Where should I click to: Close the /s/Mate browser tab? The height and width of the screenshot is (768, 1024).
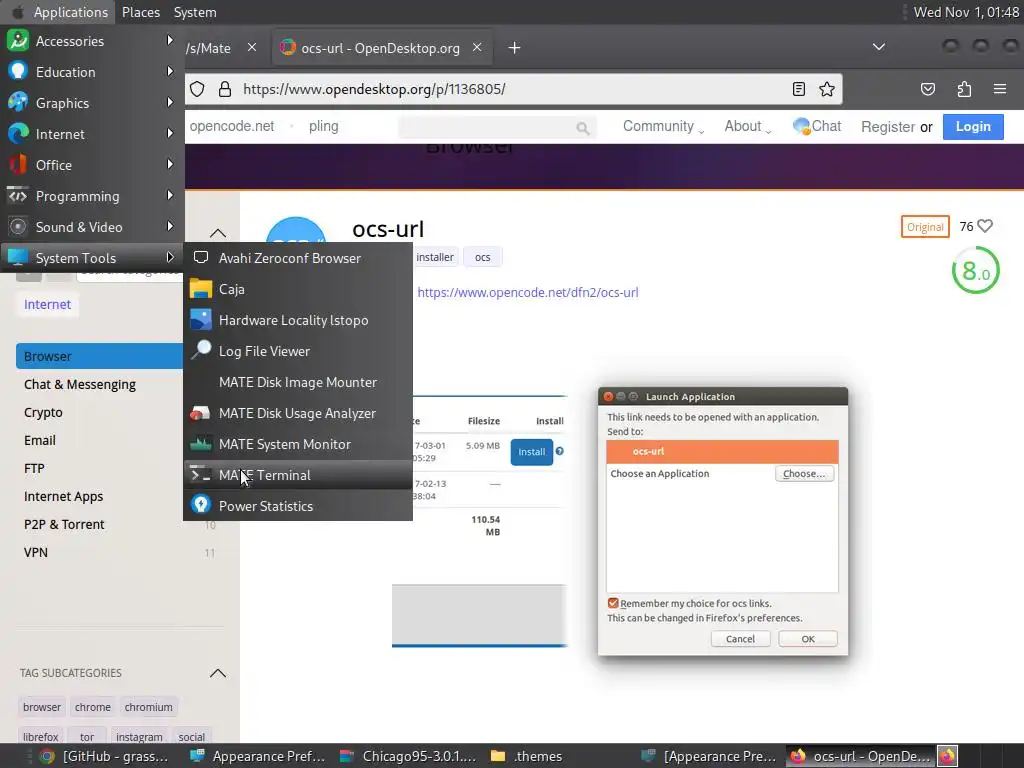pos(251,48)
